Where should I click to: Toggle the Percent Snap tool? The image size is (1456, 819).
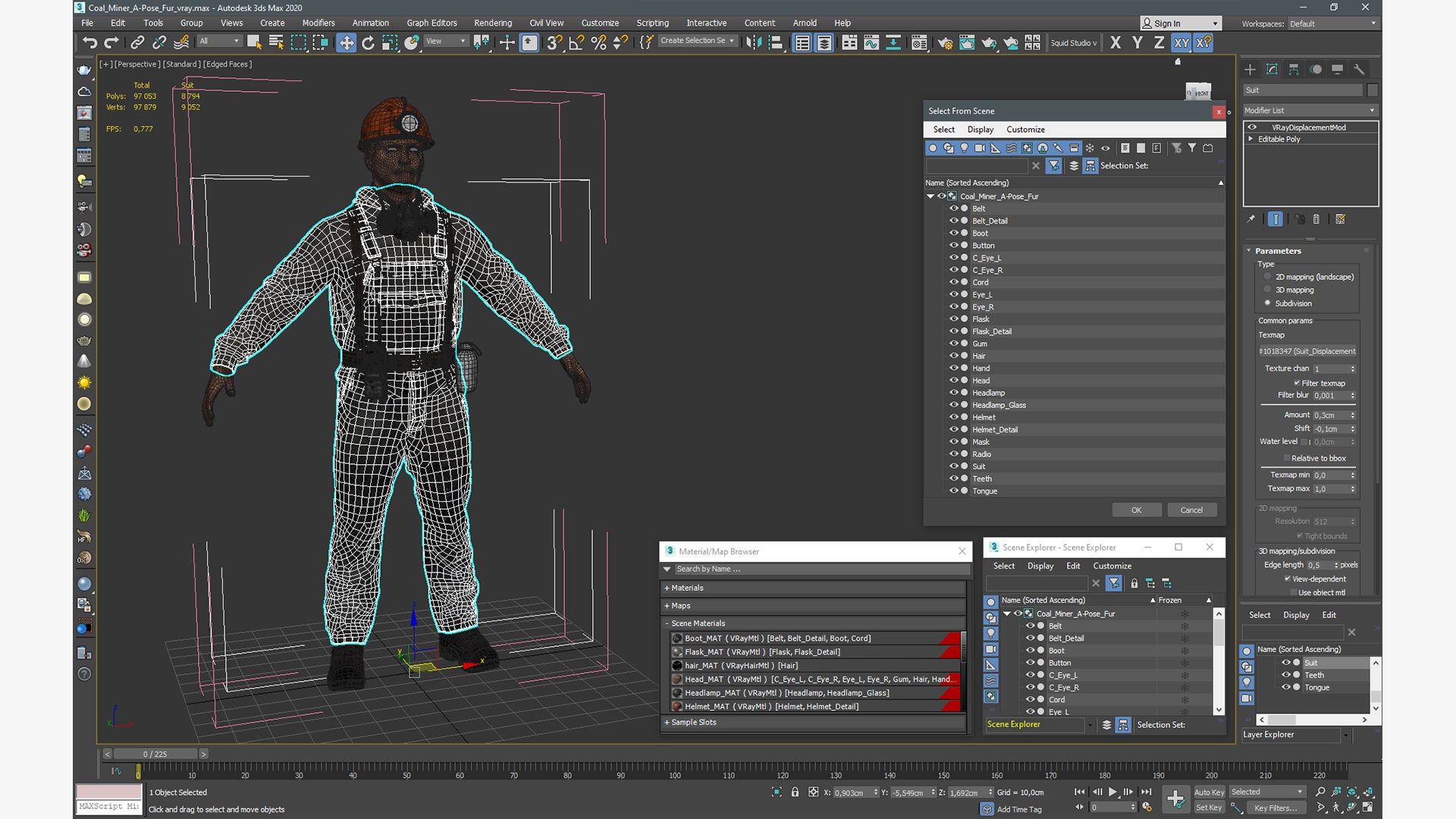tap(598, 42)
